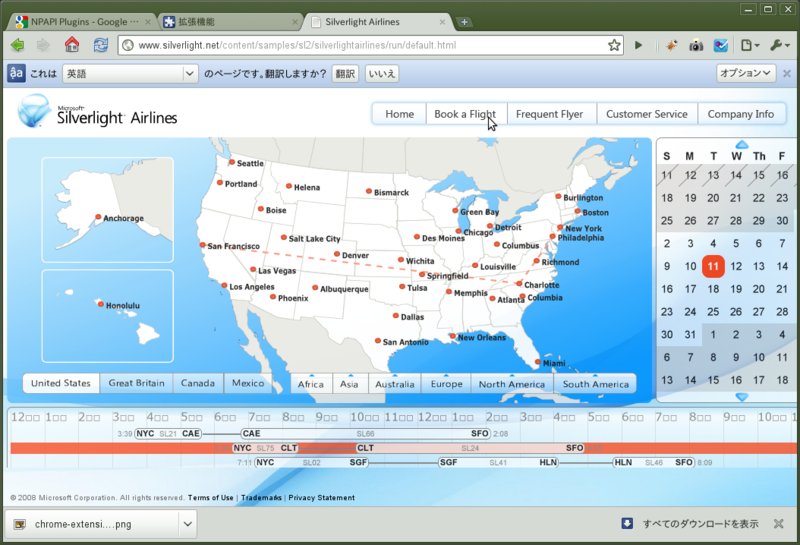Open the Asia region list

pyautogui.click(x=350, y=384)
